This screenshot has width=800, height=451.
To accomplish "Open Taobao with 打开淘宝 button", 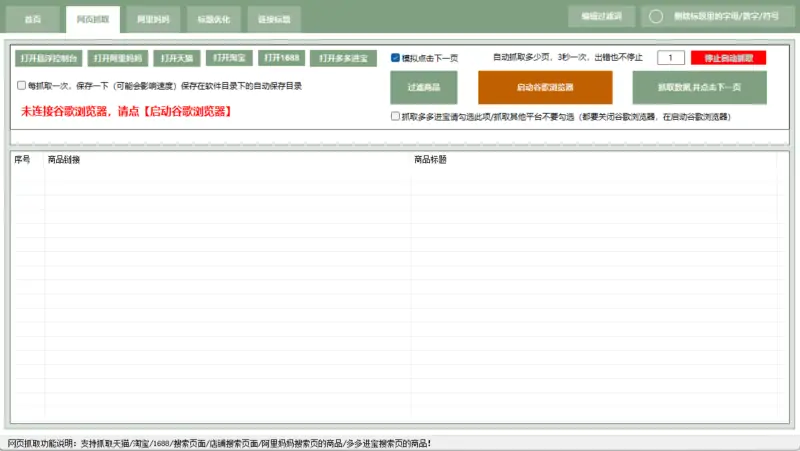I will (228, 58).
